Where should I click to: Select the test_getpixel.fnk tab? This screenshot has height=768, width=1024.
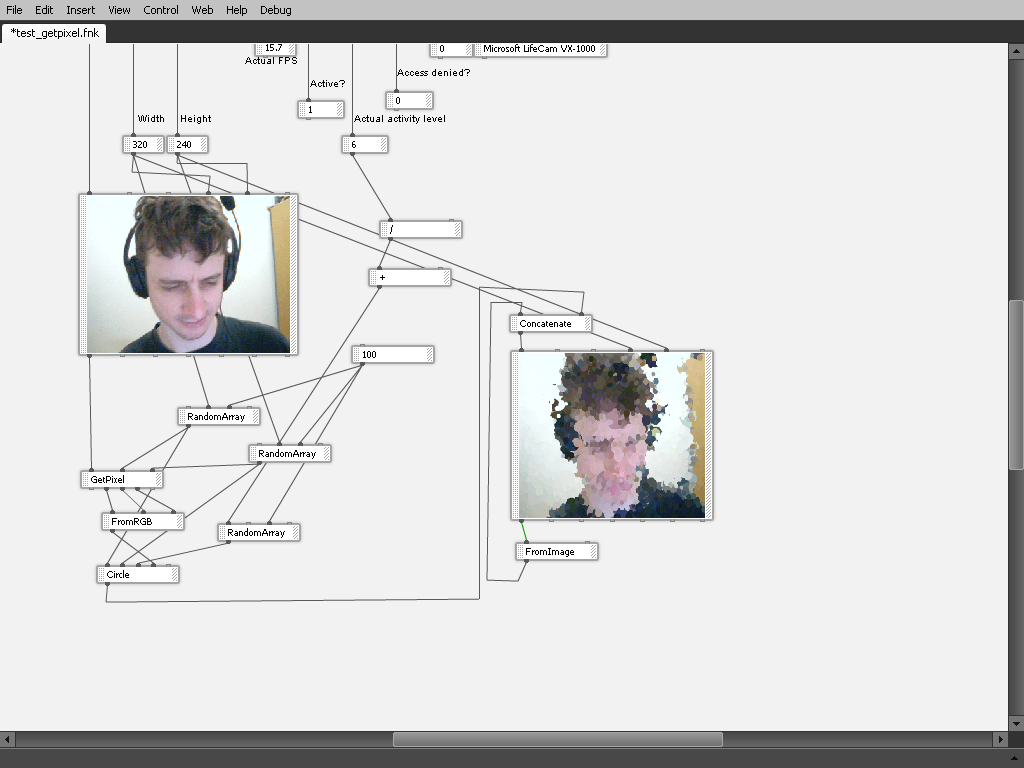(x=54, y=33)
